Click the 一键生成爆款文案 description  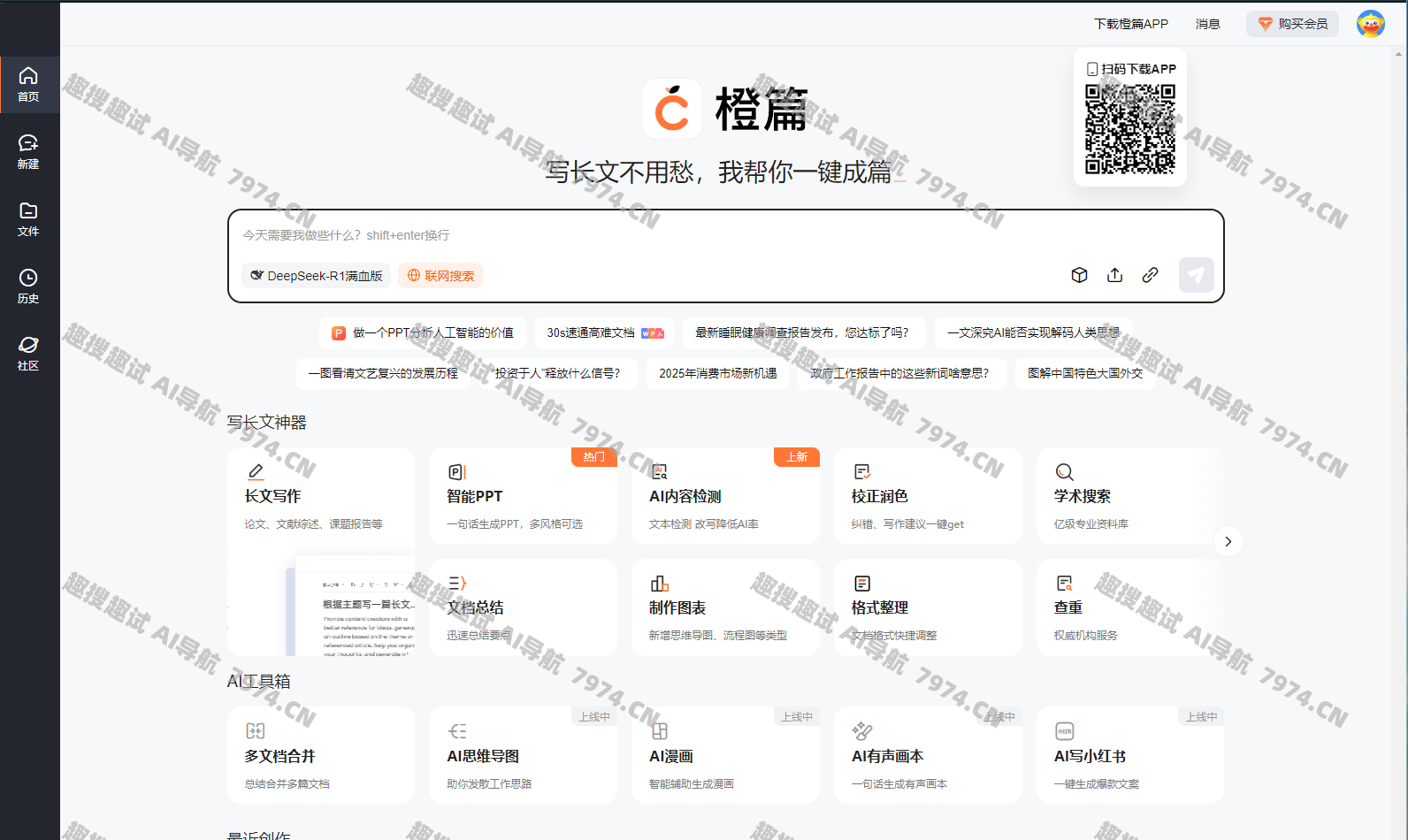tap(1097, 784)
